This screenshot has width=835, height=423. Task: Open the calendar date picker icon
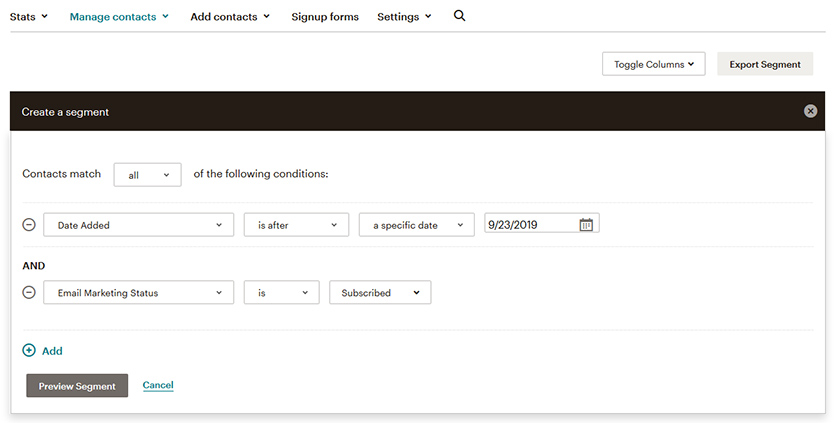586,225
